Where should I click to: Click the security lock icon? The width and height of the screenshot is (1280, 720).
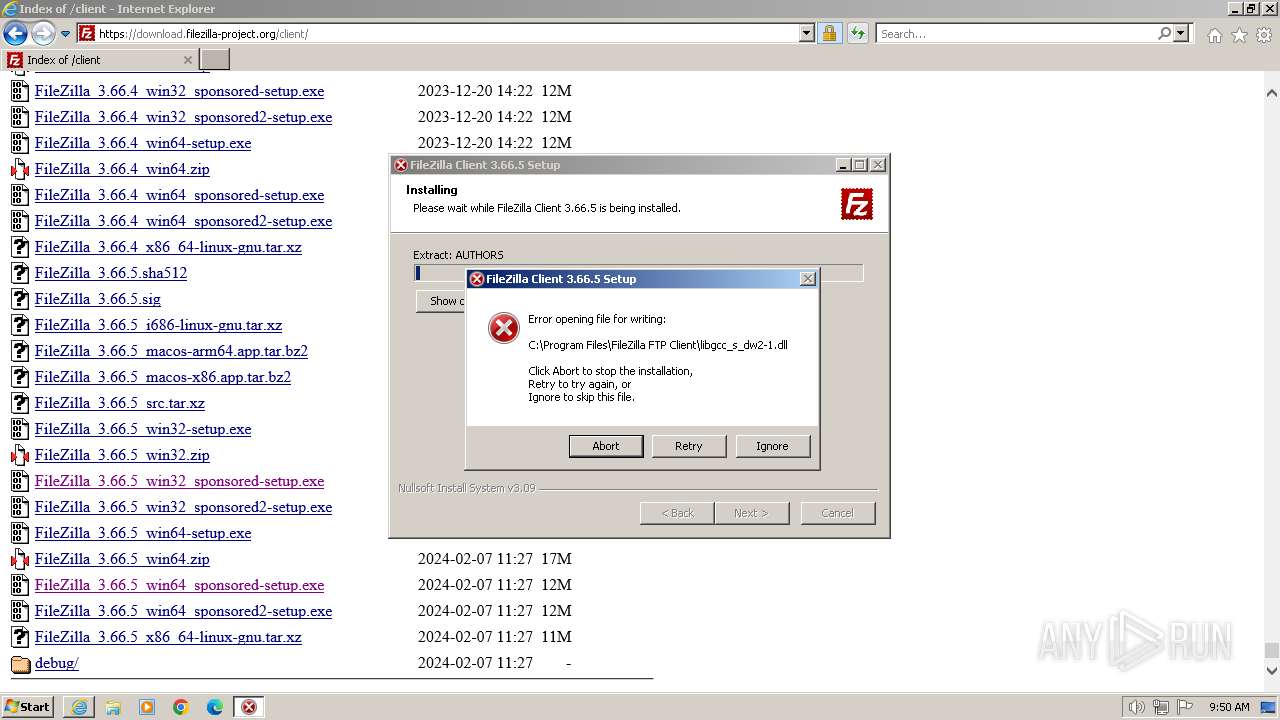point(829,34)
